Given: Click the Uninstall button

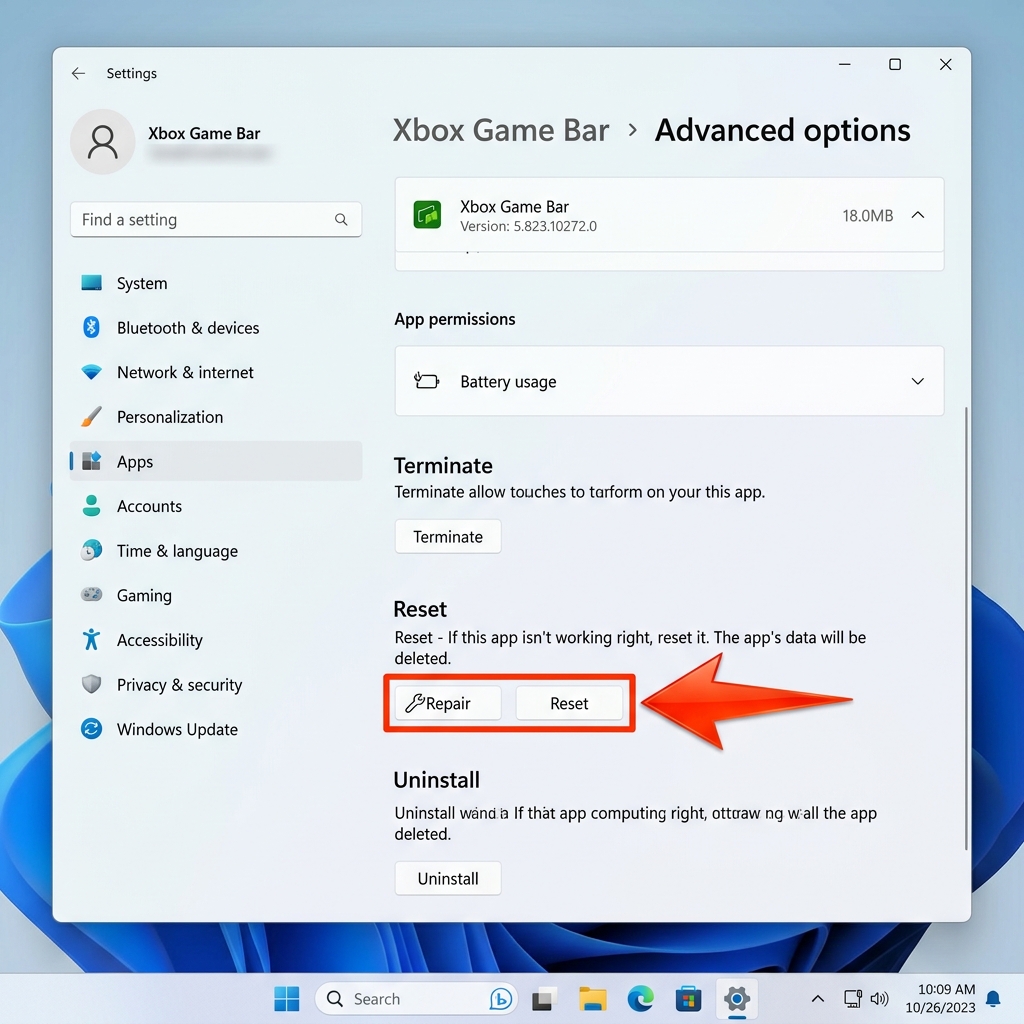Looking at the screenshot, I should point(448,878).
